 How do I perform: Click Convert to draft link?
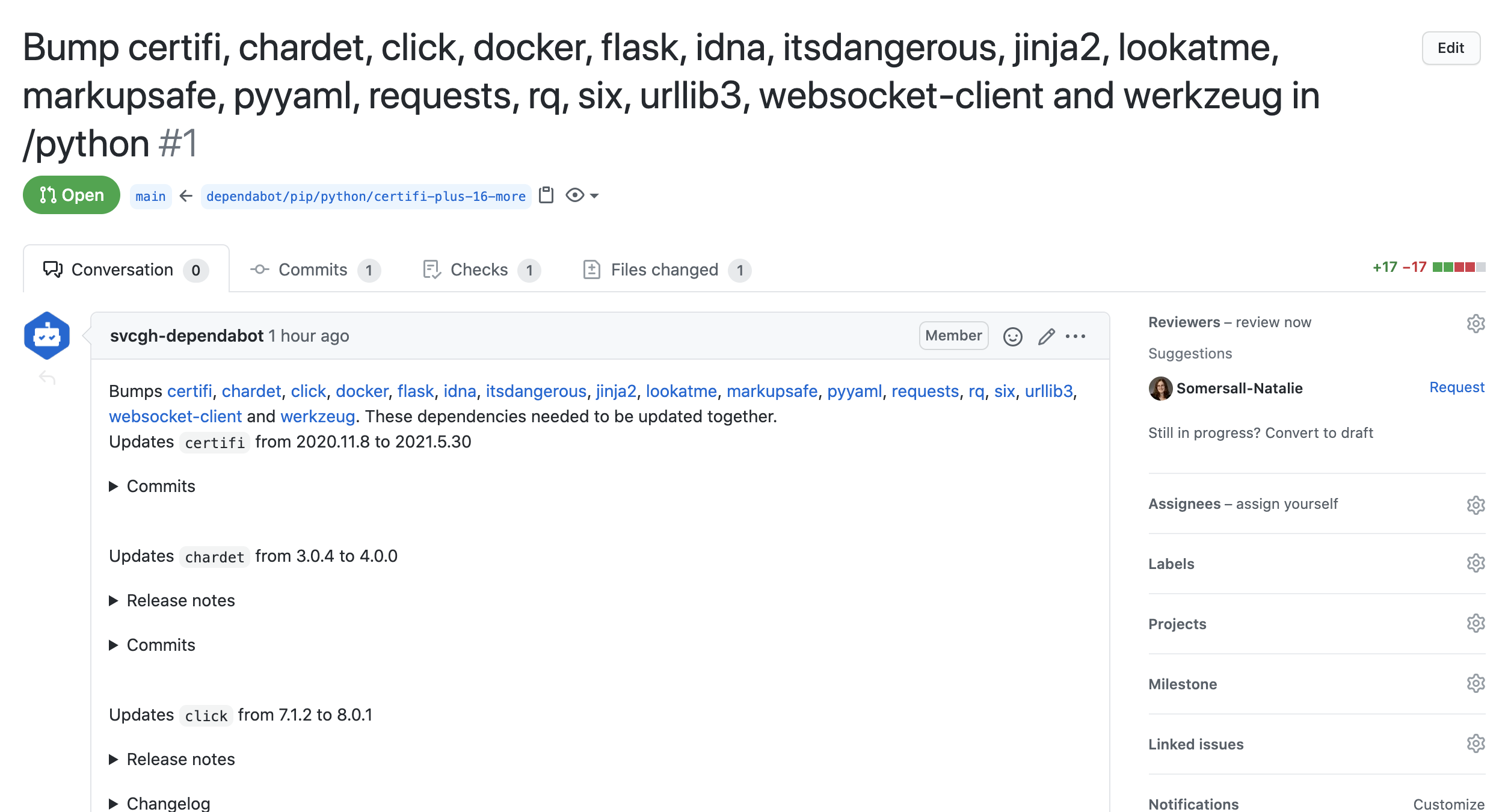click(1319, 433)
